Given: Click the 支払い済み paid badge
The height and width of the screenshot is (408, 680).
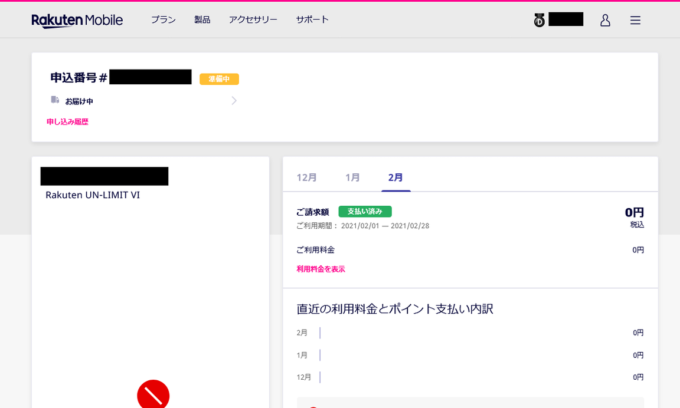Looking at the screenshot, I should pyautogui.click(x=365, y=212).
